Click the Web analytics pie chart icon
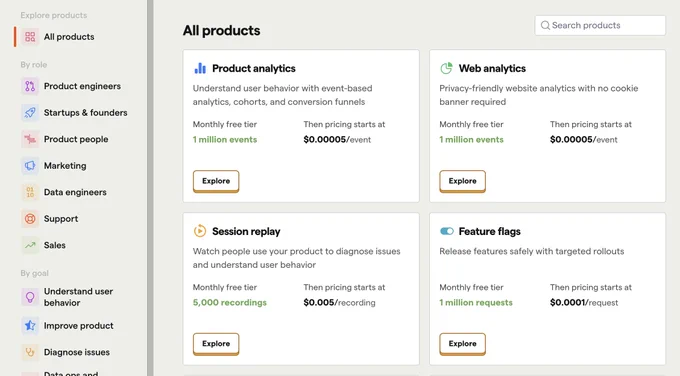 coord(446,68)
